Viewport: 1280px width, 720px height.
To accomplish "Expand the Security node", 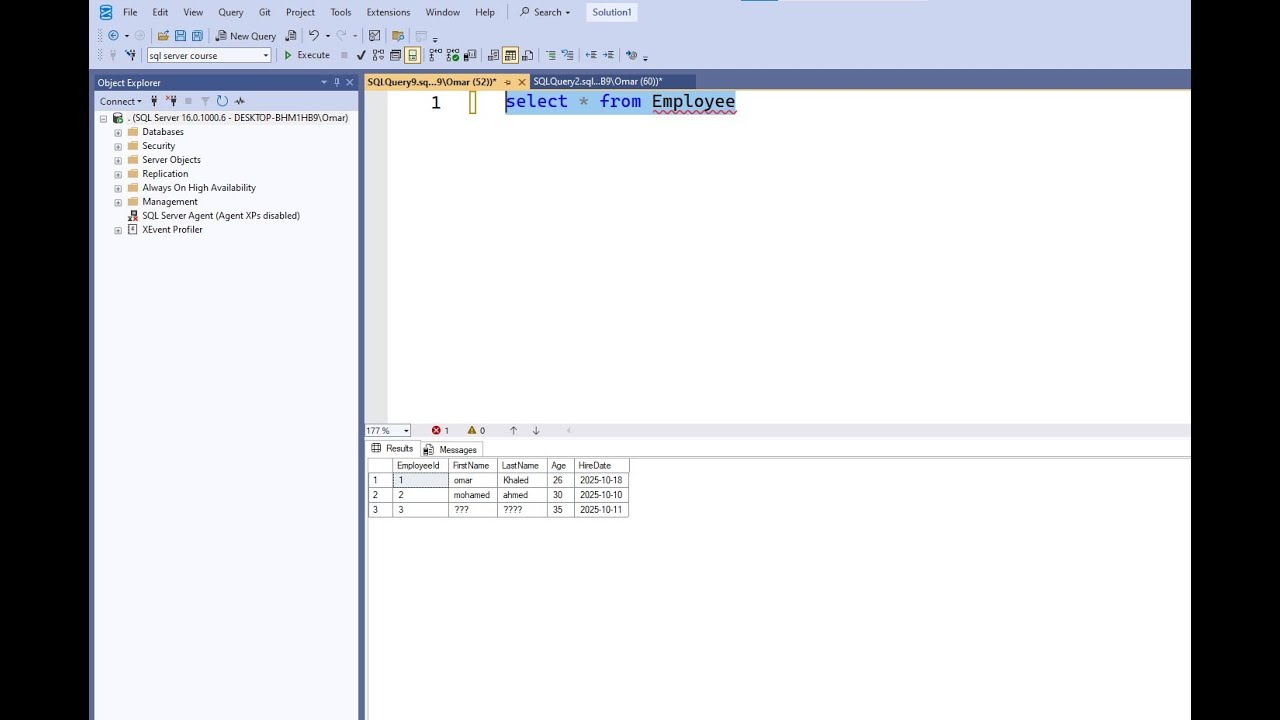I will click(x=118, y=146).
